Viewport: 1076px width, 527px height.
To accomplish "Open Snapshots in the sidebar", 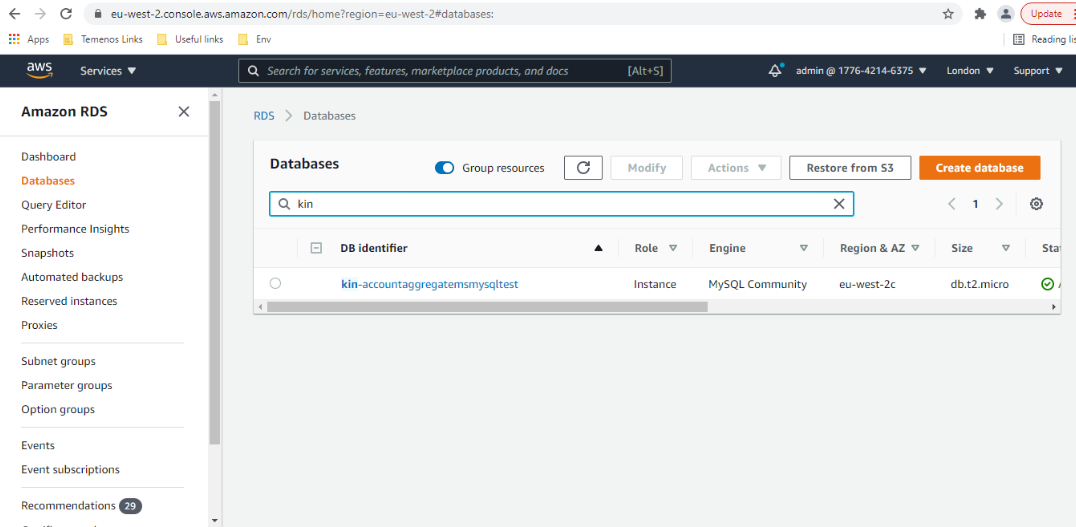I will pos(47,253).
